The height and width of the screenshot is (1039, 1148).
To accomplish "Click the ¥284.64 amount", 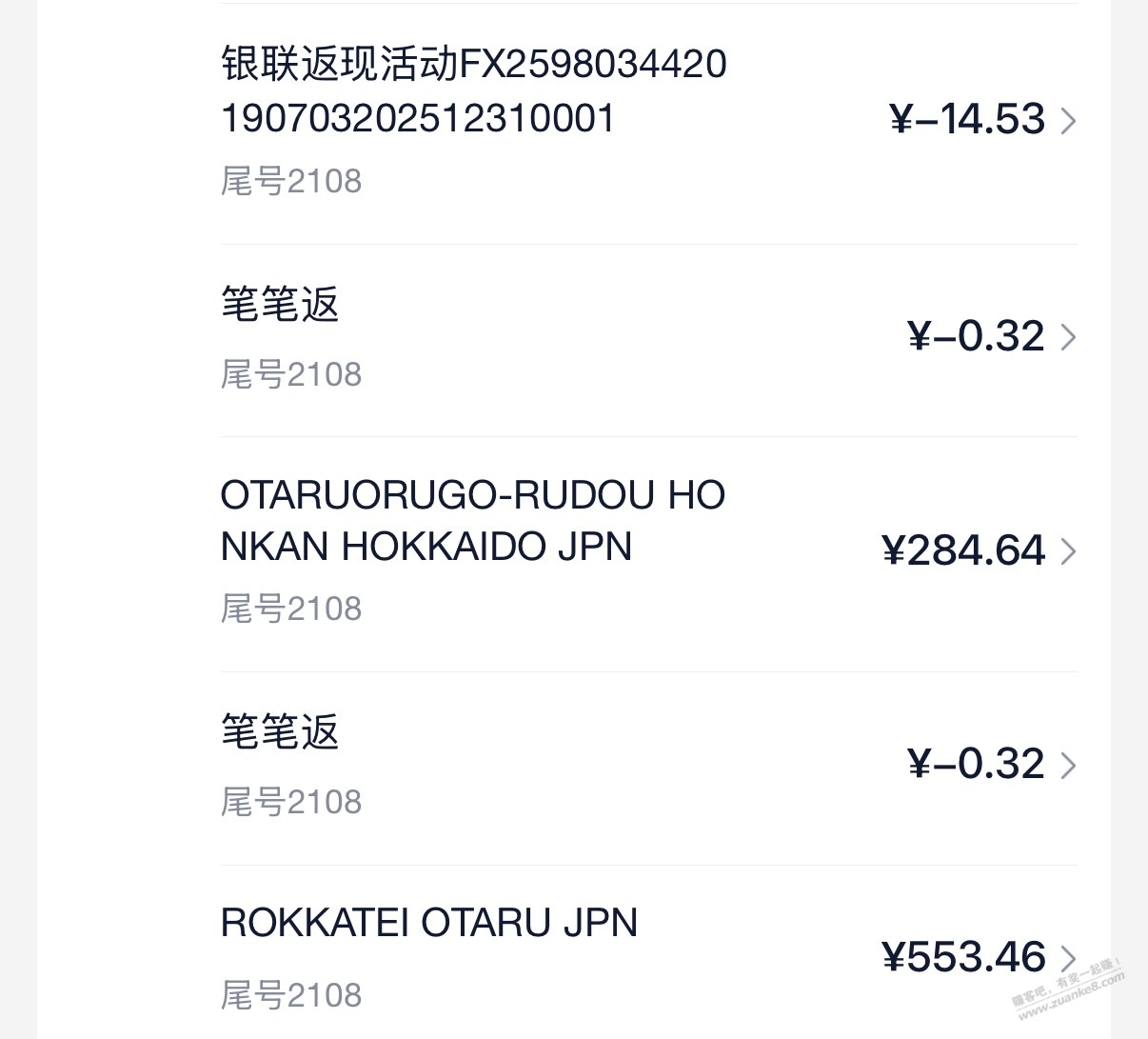I will click(963, 551).
